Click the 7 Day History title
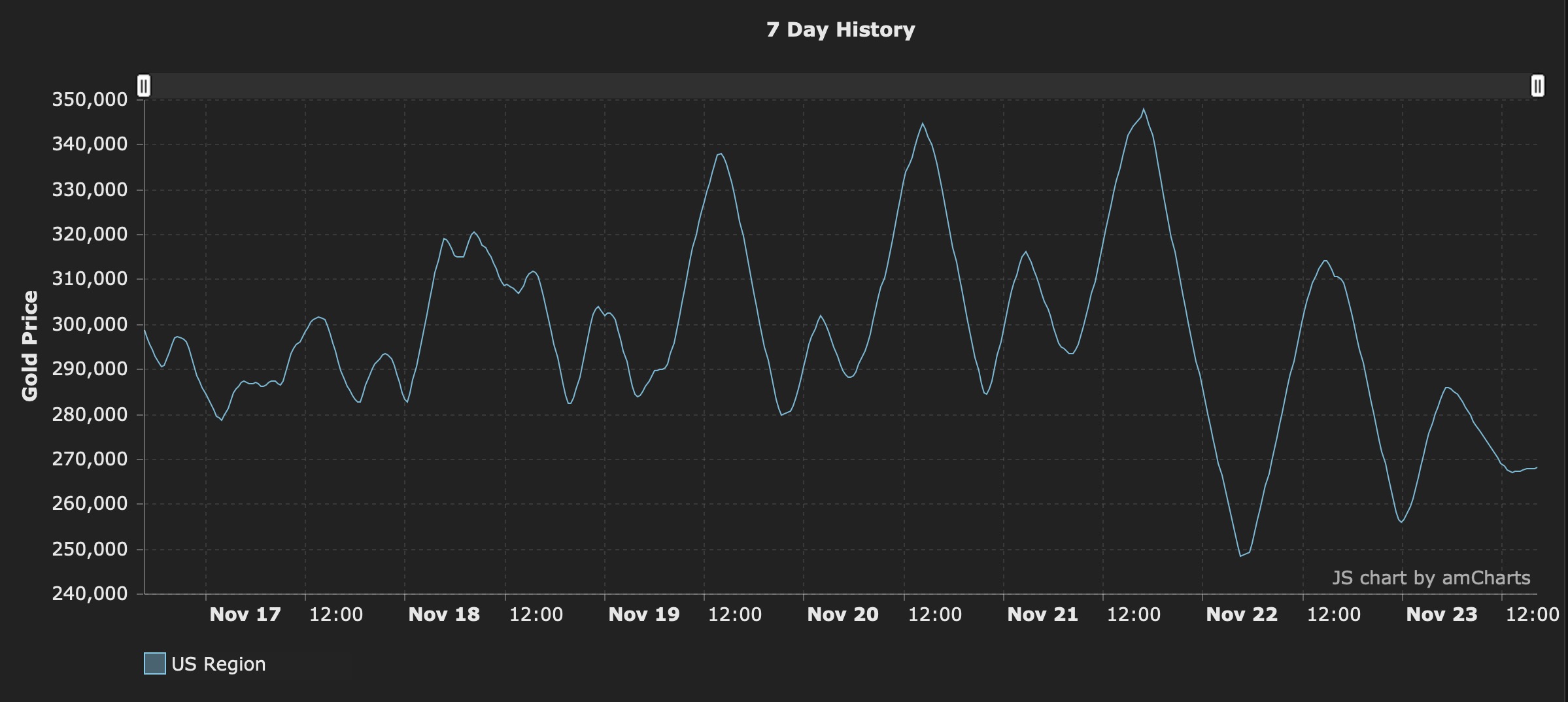The width and height of the screenshot is (1568, 702). tap(840, 29)
